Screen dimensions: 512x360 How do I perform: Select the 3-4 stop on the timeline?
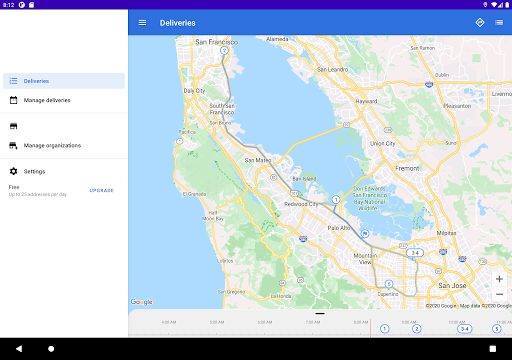464,329
